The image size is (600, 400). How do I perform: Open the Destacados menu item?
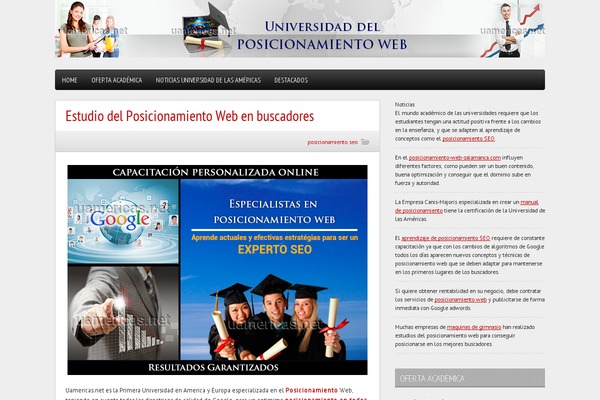pyautogui.click(x=291, y=80)
